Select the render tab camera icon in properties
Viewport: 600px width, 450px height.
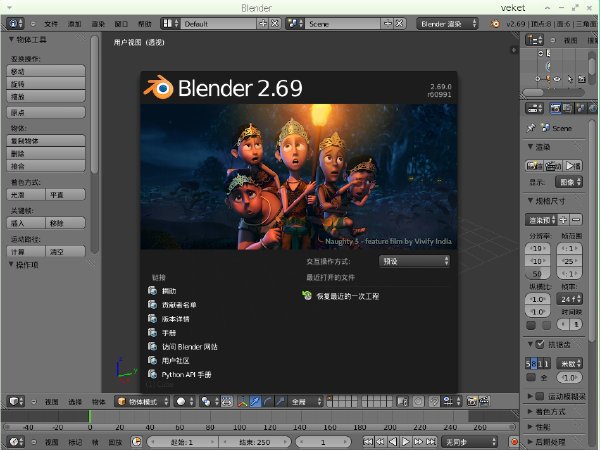(x=555, y=108)
